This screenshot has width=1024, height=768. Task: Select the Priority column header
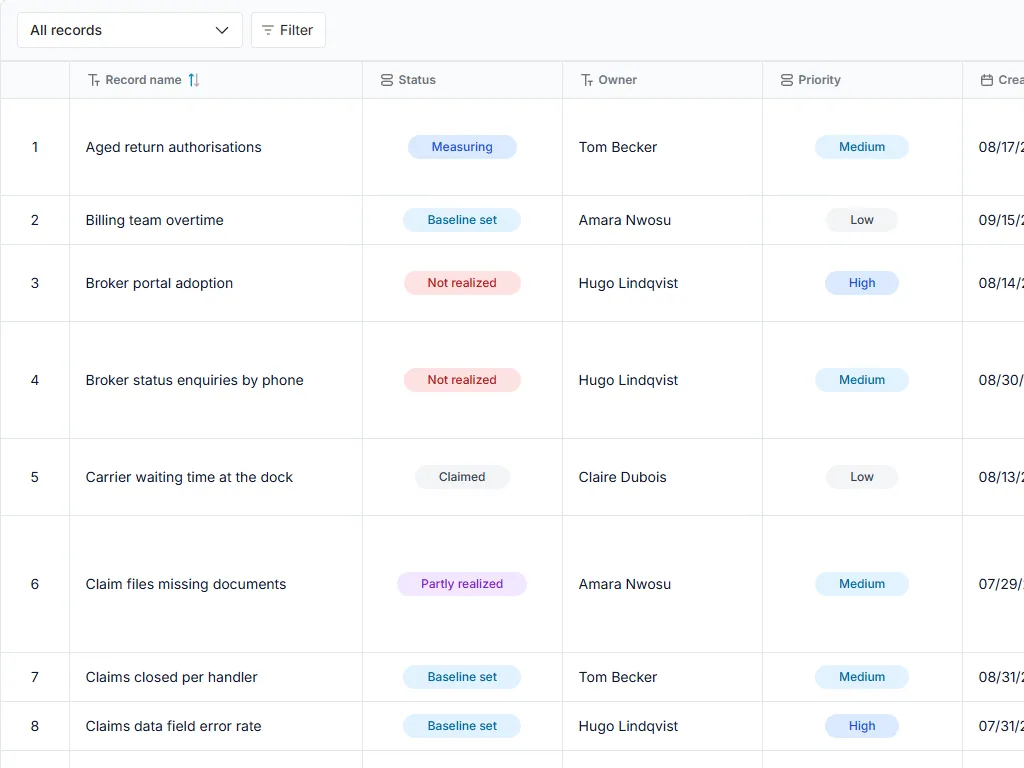pos(862,80)
